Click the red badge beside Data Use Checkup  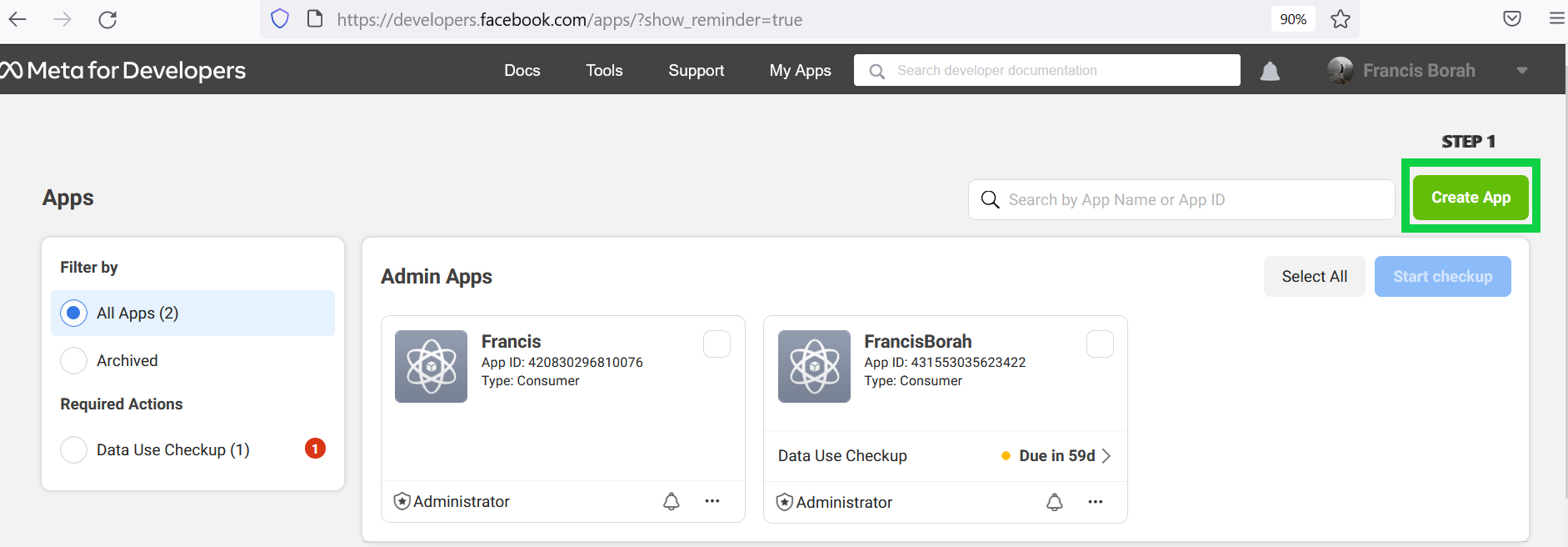point(315,449)
